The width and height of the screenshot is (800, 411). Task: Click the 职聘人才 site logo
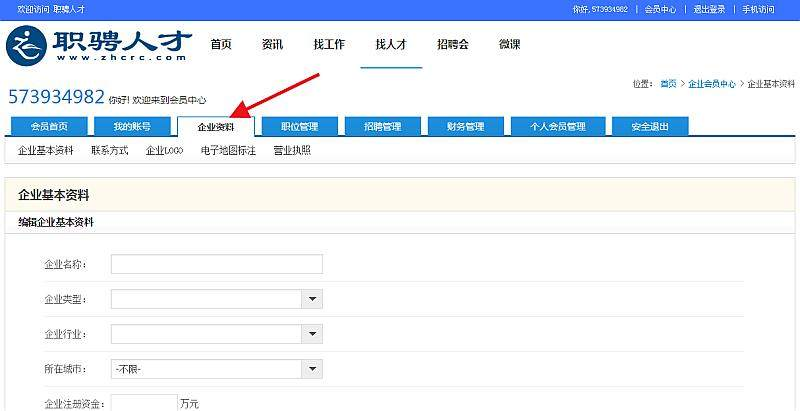98,46
